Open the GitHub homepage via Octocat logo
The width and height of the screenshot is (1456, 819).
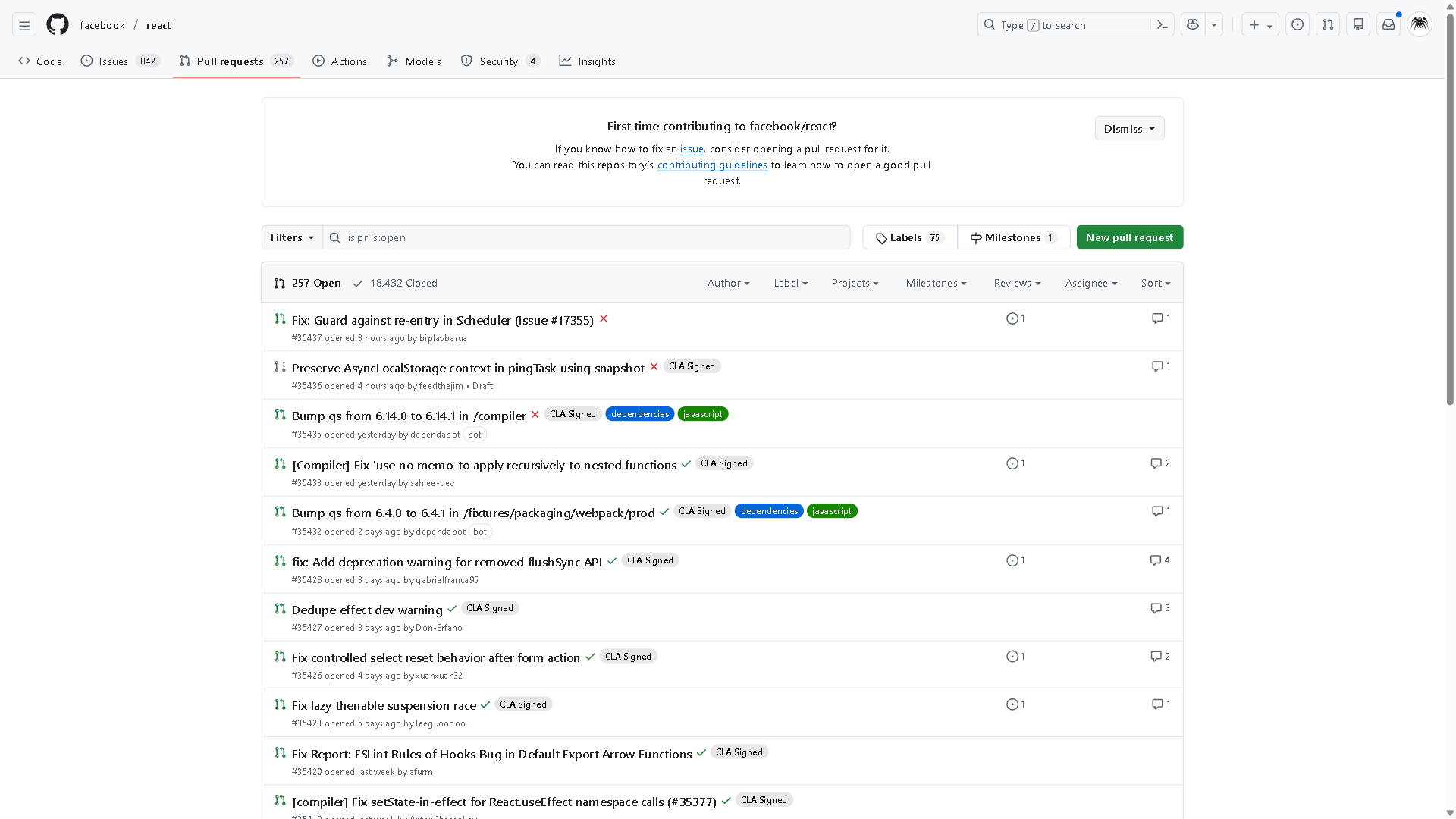58,25
